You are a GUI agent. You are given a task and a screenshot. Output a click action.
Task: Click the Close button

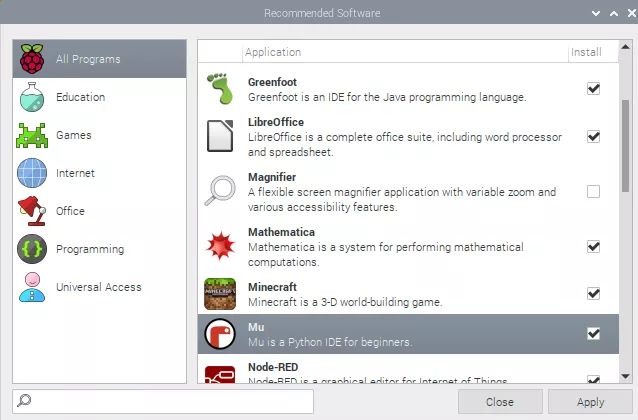coord(500,401)
